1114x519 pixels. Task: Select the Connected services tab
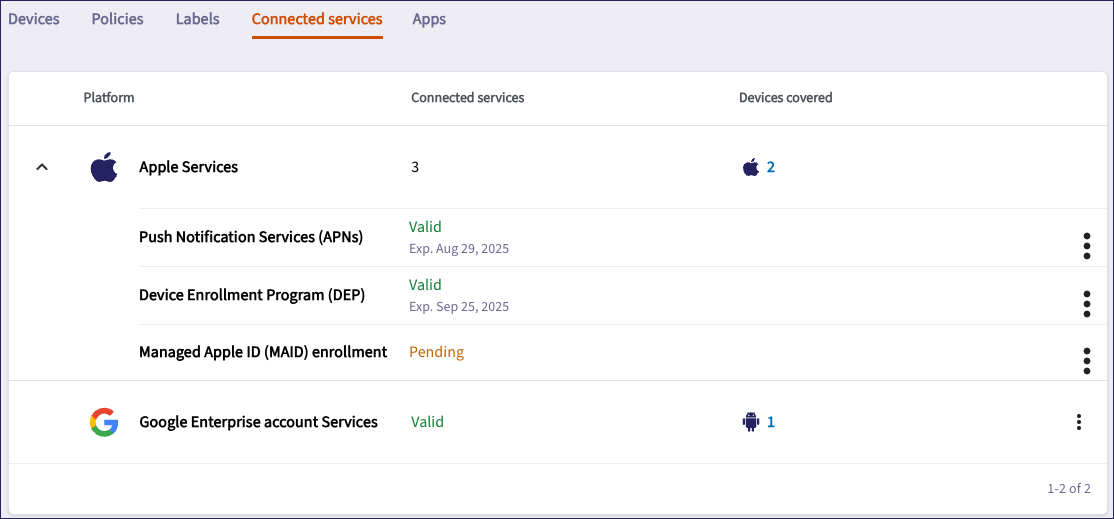317,19
